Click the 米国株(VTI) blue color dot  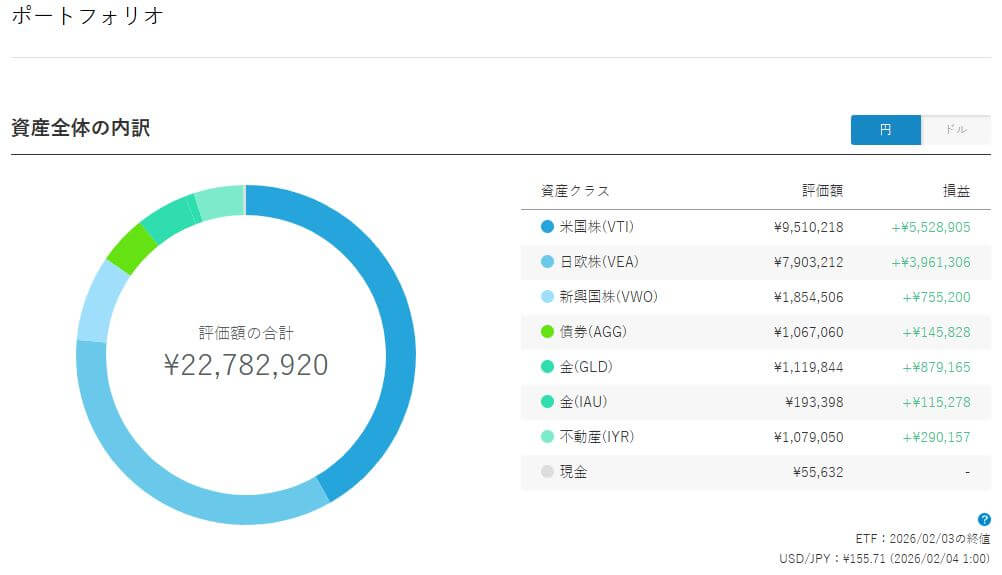(546, 227)
